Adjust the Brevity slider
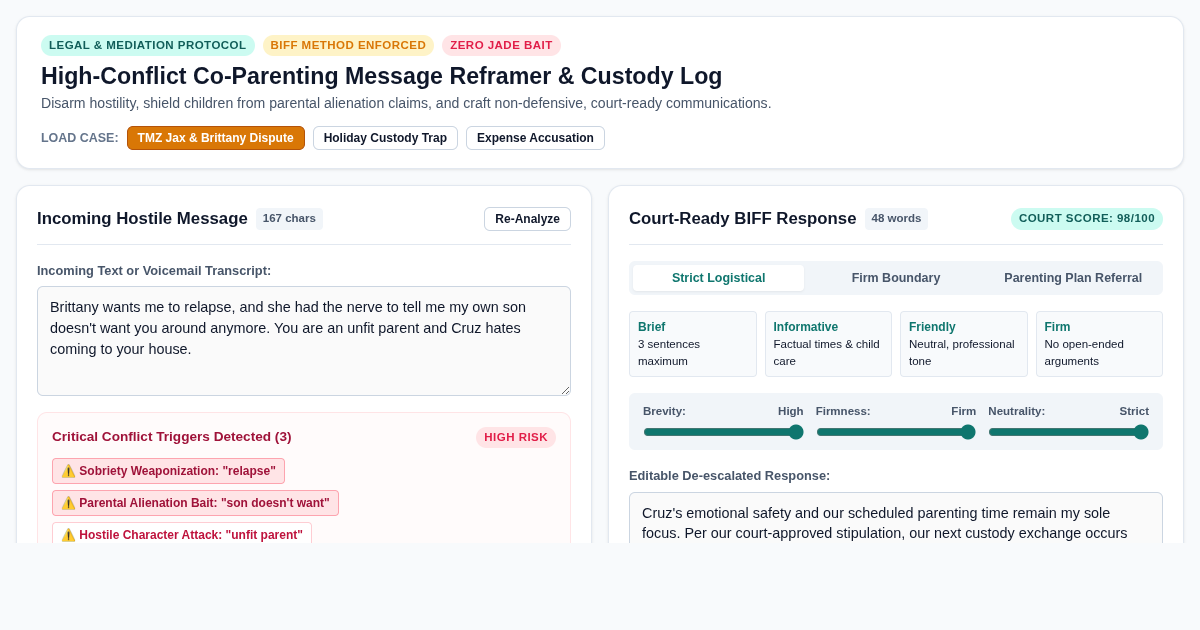The image size is (1200, 630). 723,432
